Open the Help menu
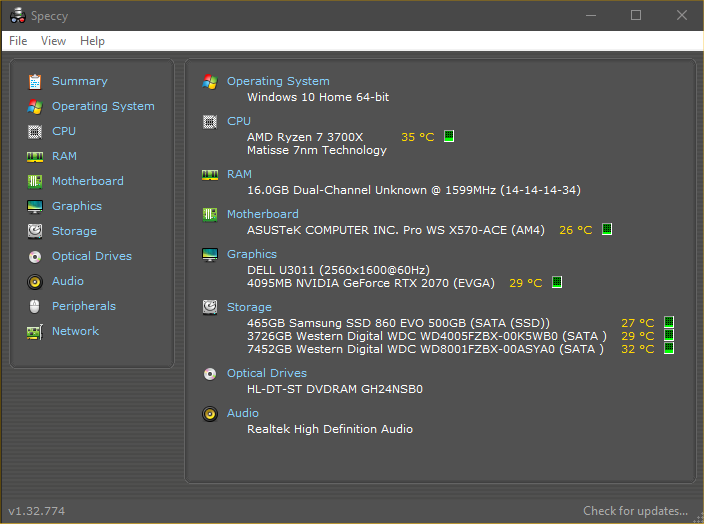The image size is (704, 524). 92,41
